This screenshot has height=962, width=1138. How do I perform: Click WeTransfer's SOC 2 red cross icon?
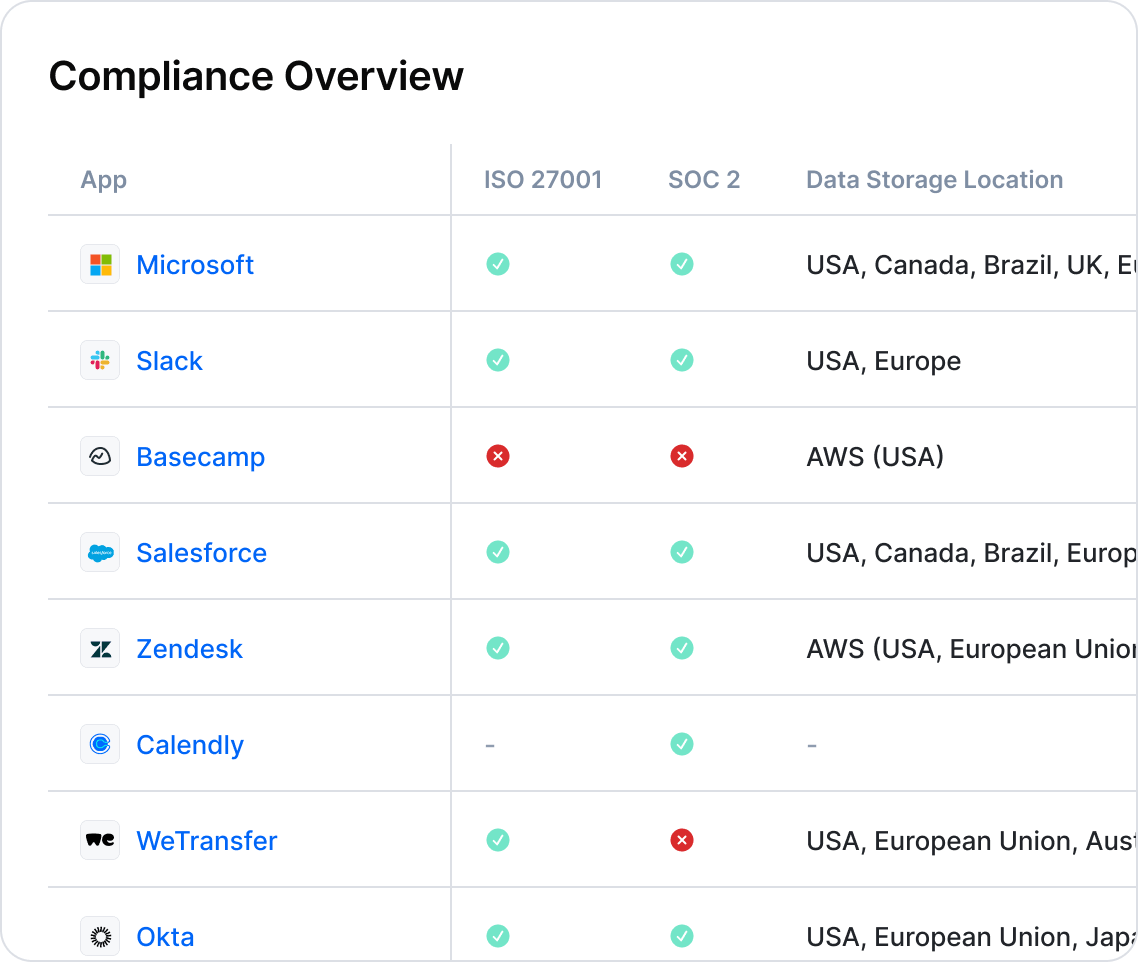tap(681, 840)
